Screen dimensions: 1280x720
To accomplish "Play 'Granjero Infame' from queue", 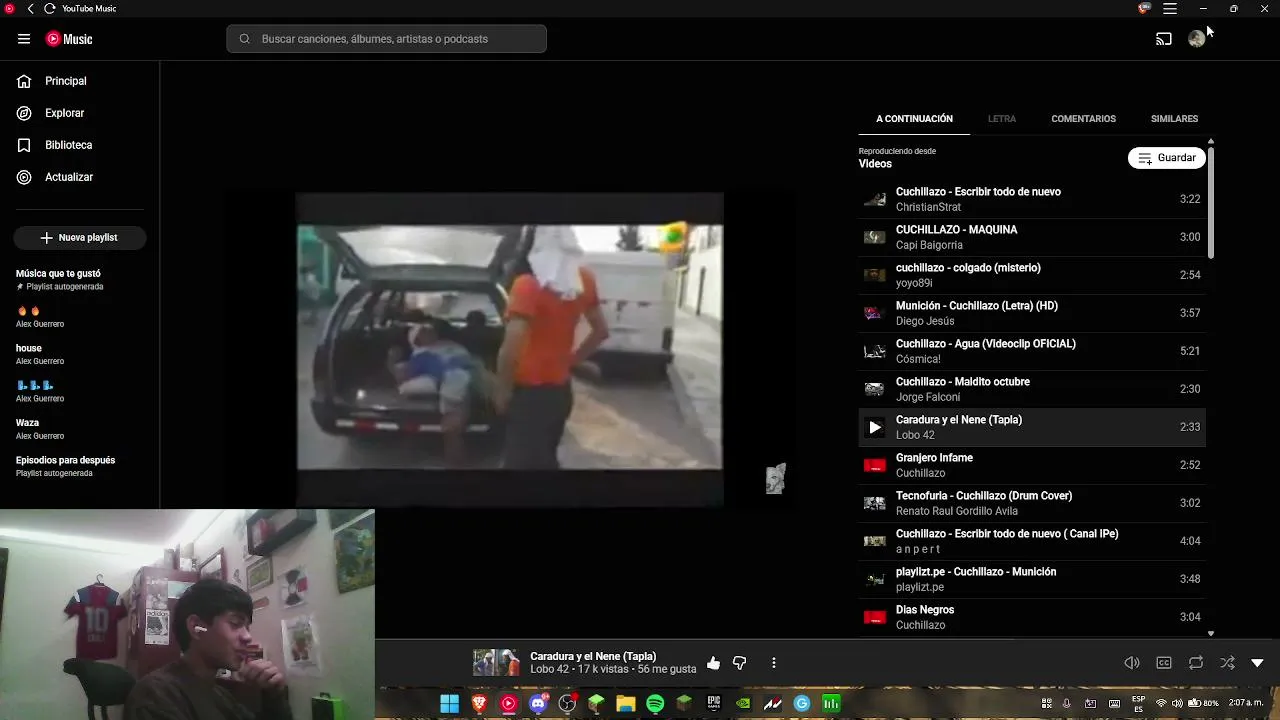I will pos(1032,465).
